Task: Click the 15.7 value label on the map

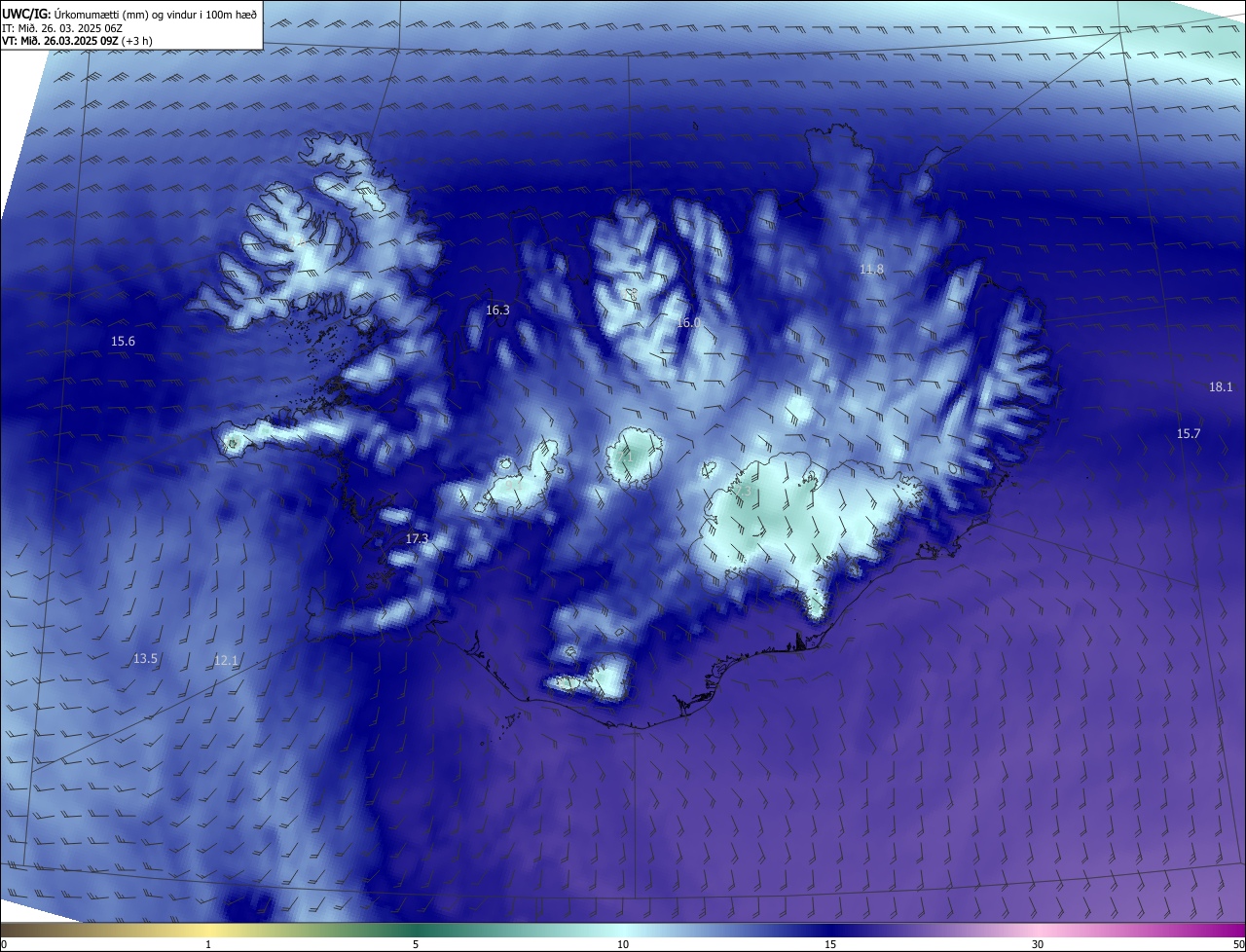Action: point(1189,434)
